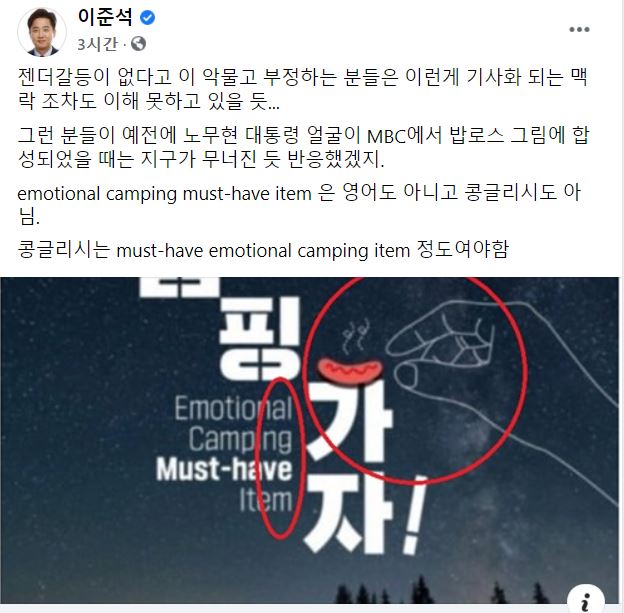Image resolution: width=624 pixels, height=613 pixels.
Task: Click the steam squiggles above the sausage
Action: point(355,337)
